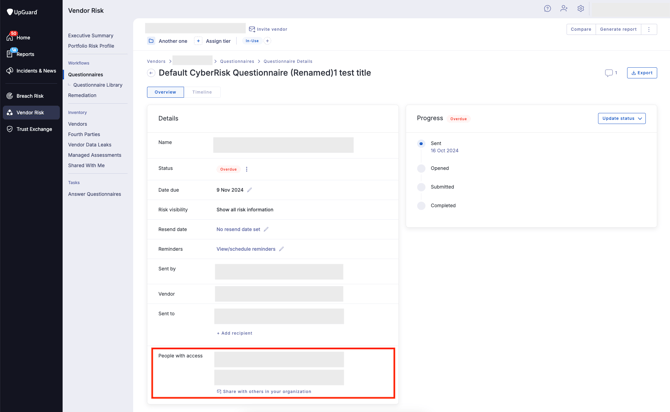Screen dimensions: 670x412
Task: Open the Status row three-dot menu
Action: click(247, 169)
